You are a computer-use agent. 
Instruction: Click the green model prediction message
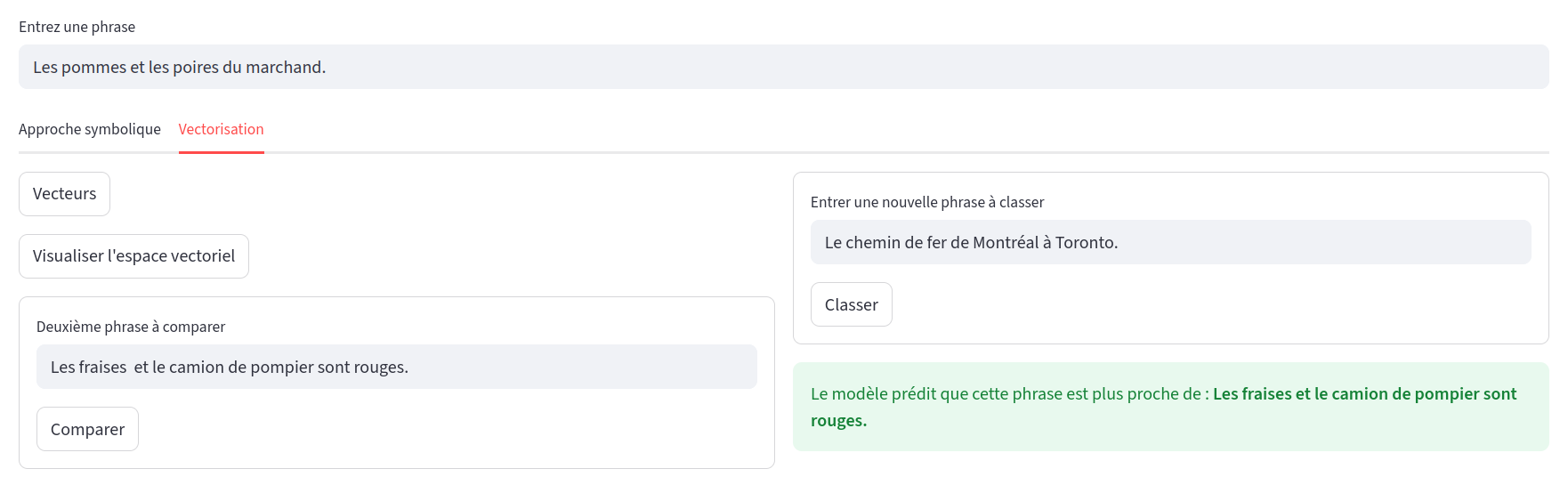(1006, 394)
